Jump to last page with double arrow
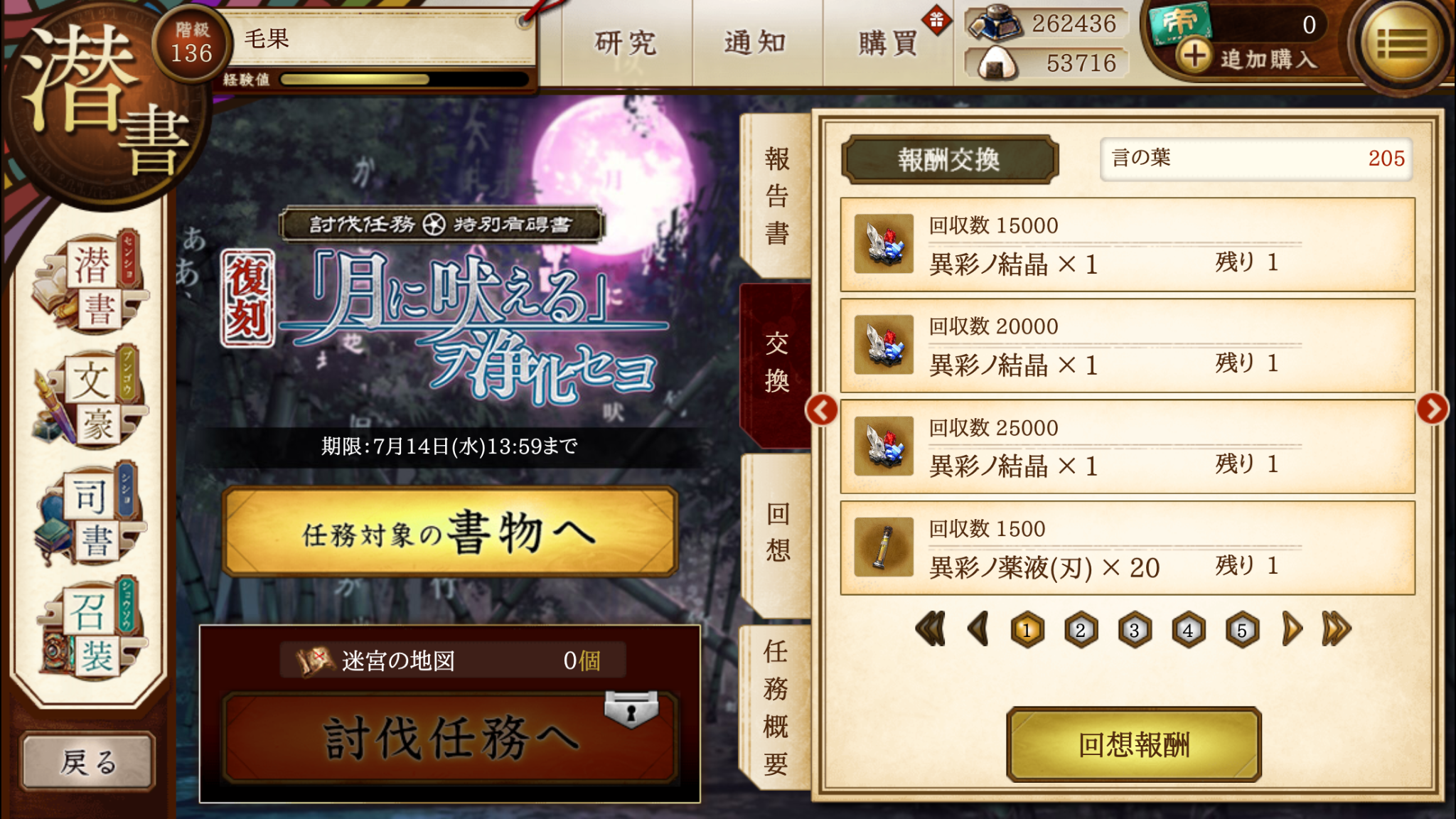 click(x=1336, y=629)
